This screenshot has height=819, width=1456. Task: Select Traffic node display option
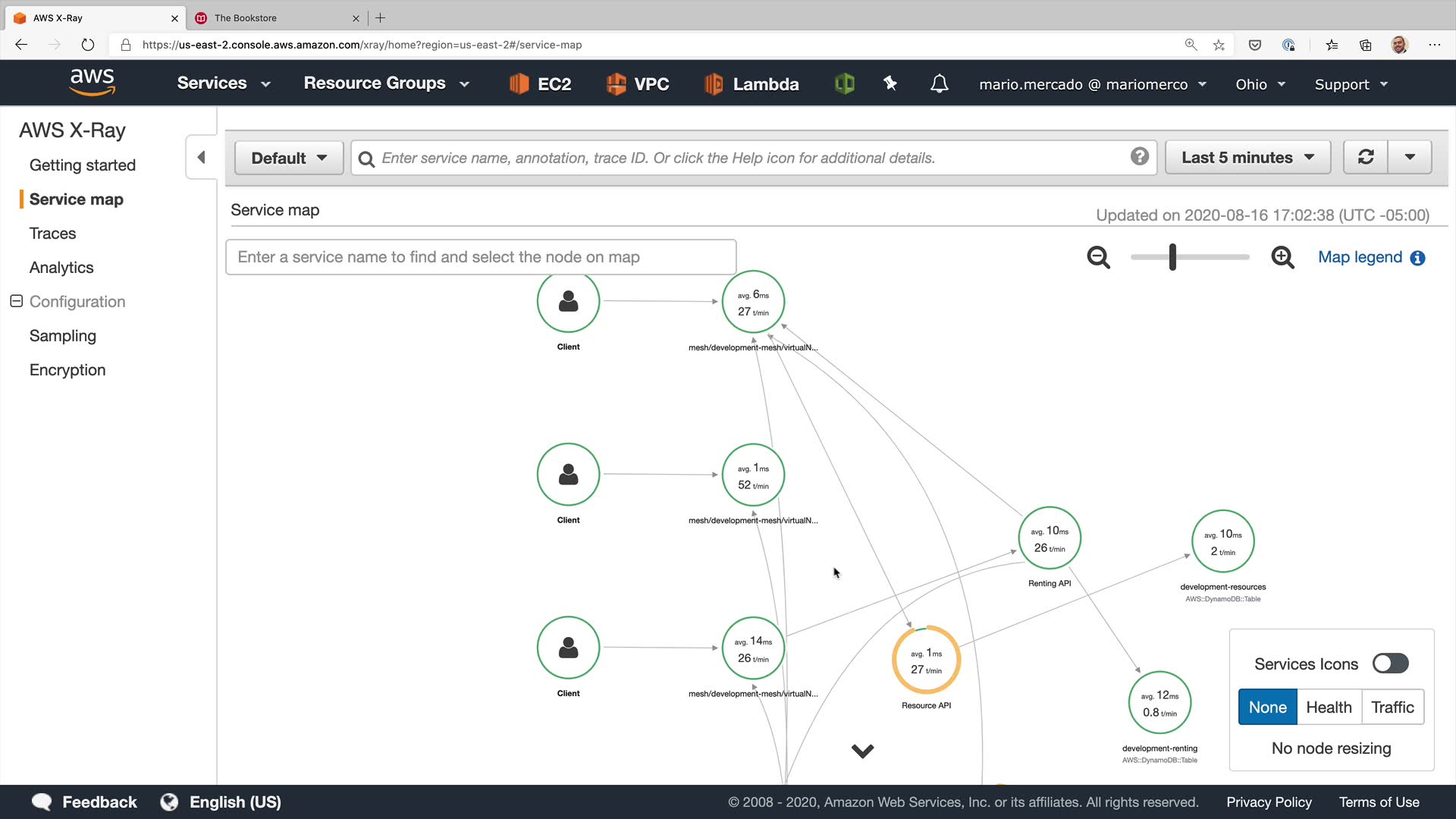click(x=1392, y=707)
